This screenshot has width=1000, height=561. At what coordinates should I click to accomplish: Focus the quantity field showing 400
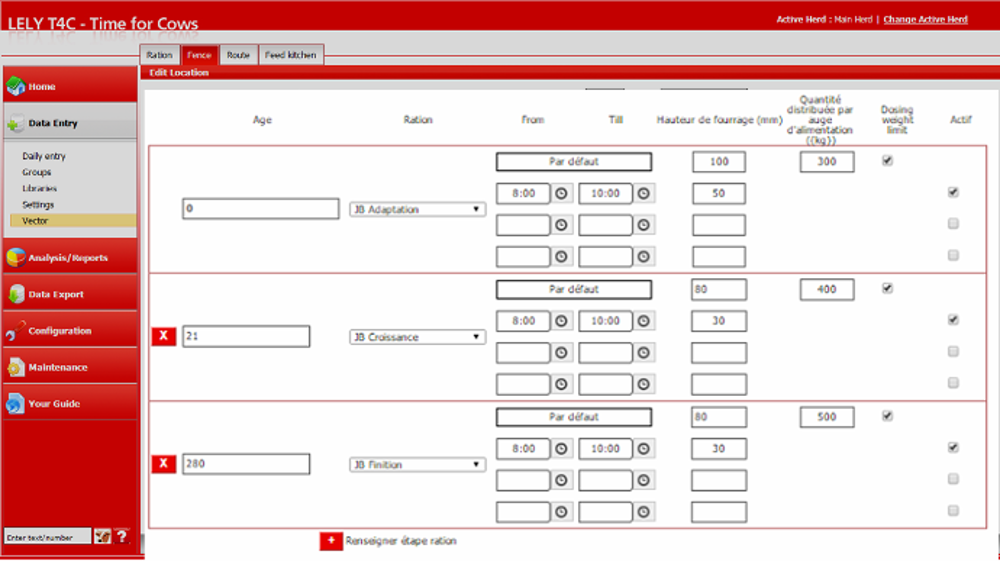827,289
